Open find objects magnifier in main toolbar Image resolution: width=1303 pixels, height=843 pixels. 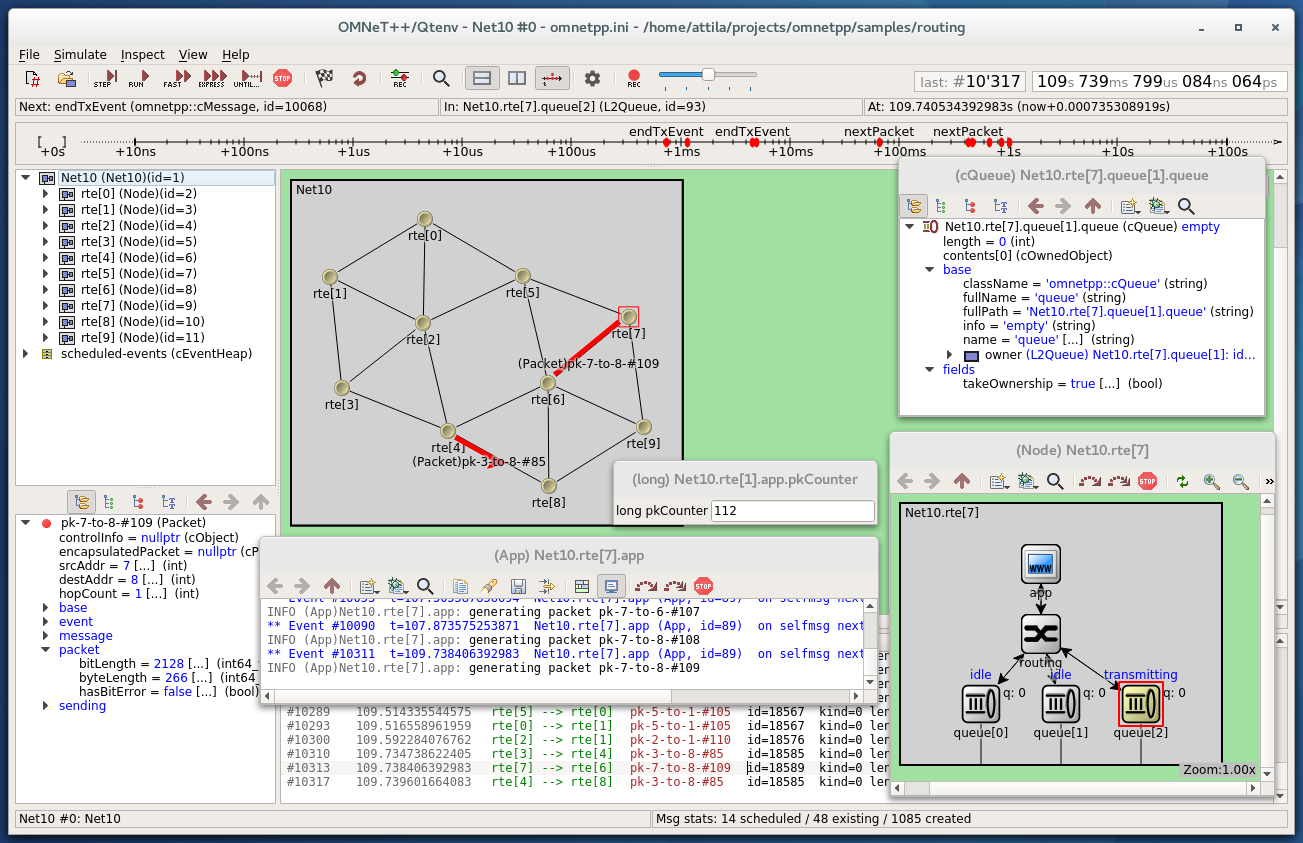(441, 78)
